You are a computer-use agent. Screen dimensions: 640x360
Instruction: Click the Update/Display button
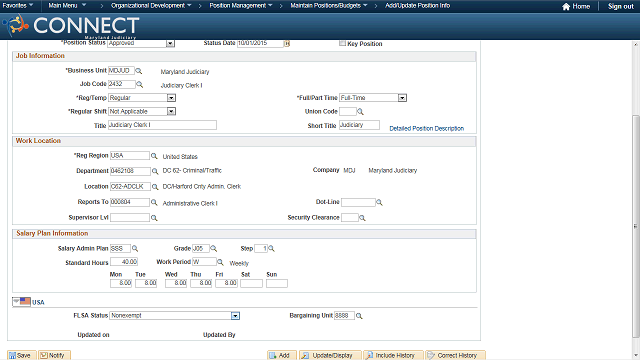pos(330,356)
